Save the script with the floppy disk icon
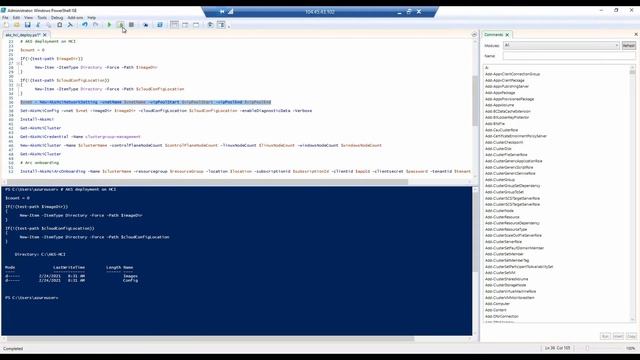This screenshot has height=360, width=640. tap(27, 25)
